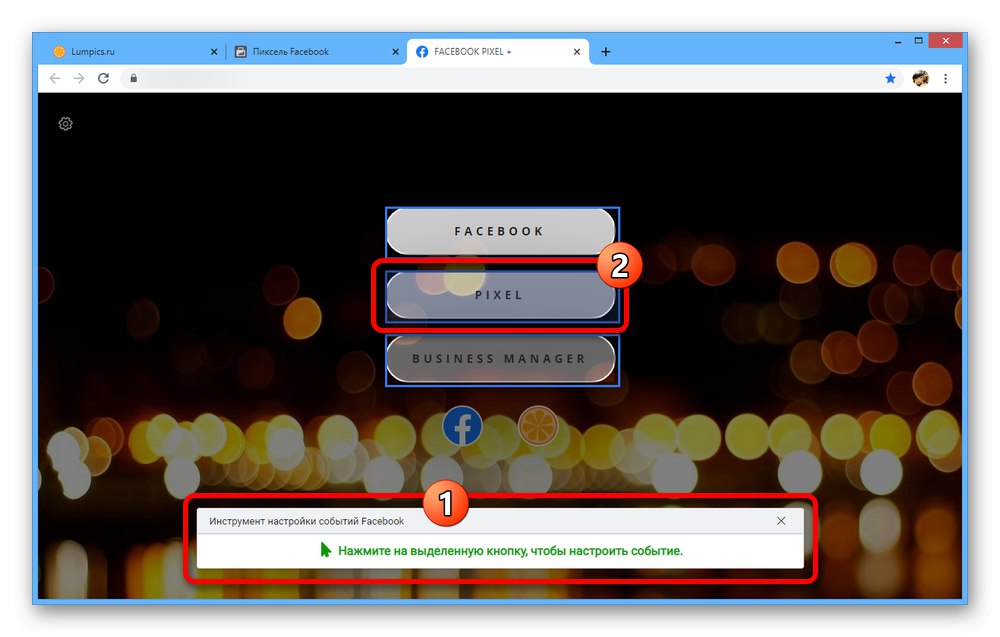This screenshot has width=1000, height=637.
Task: Click the green 'Нажмите на выделенную кнопку' hint text
Action: pos(510,551)
